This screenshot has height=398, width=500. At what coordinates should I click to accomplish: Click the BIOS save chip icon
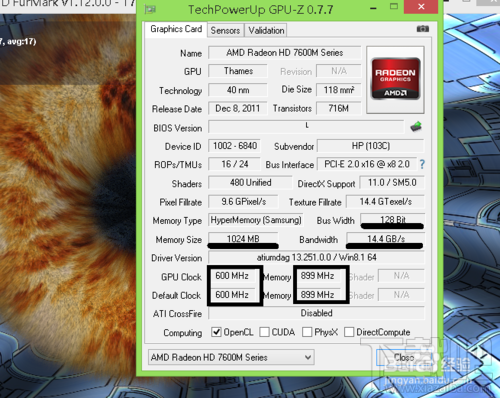point(416,127)
